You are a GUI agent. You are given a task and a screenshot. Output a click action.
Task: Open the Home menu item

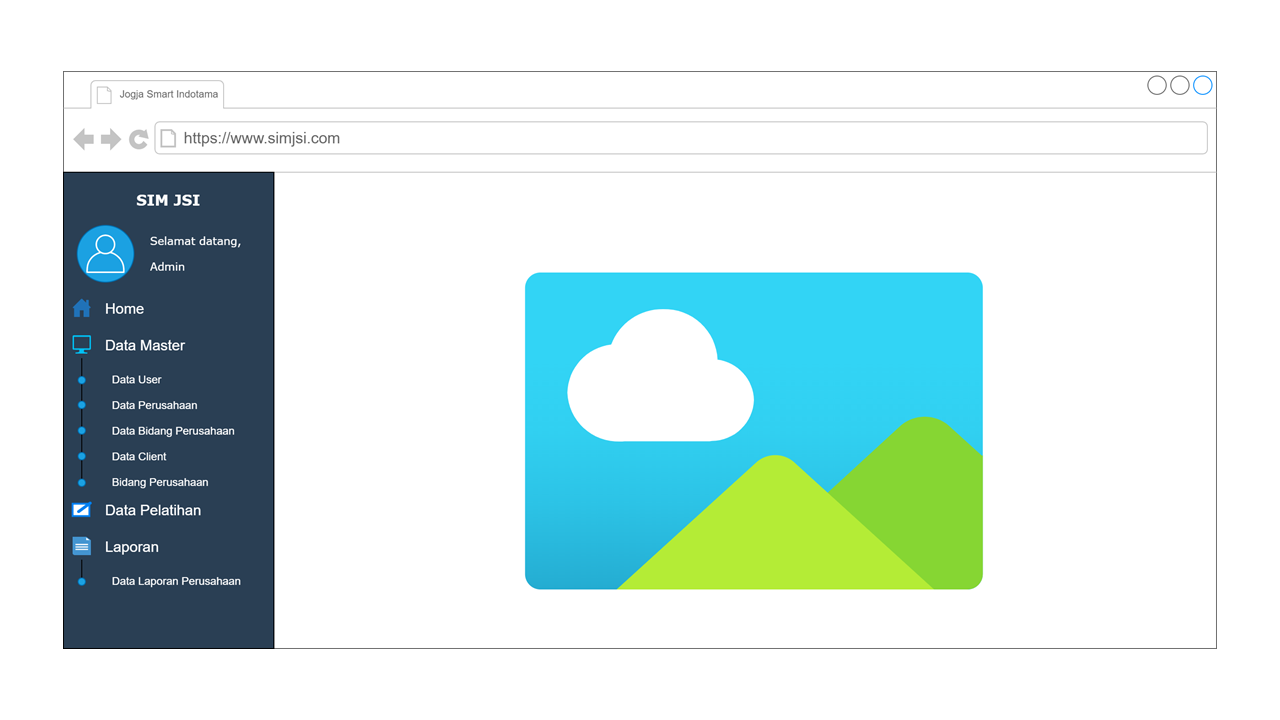coord(124,309)
